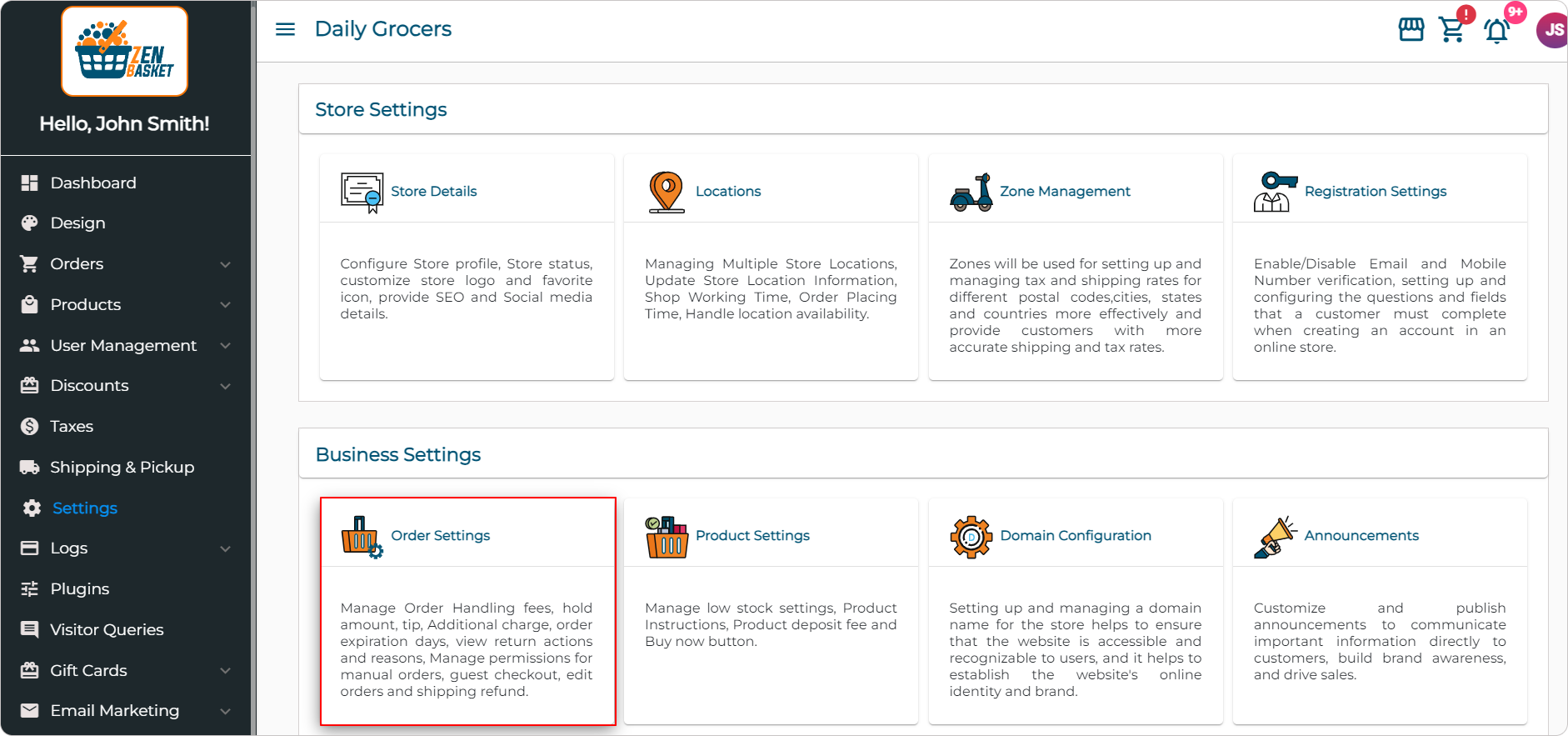
Task: Click the hamburger menu icon
Action: (285, 29)
